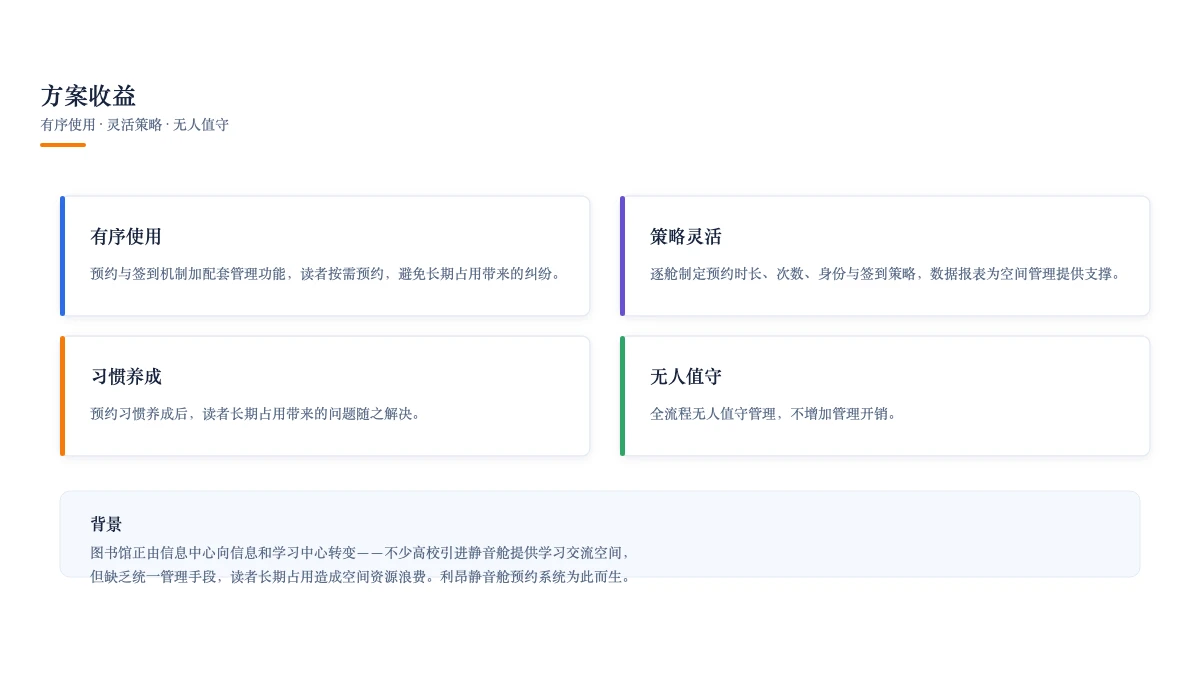Click the slide title 方案收益

tap(88, 96)
